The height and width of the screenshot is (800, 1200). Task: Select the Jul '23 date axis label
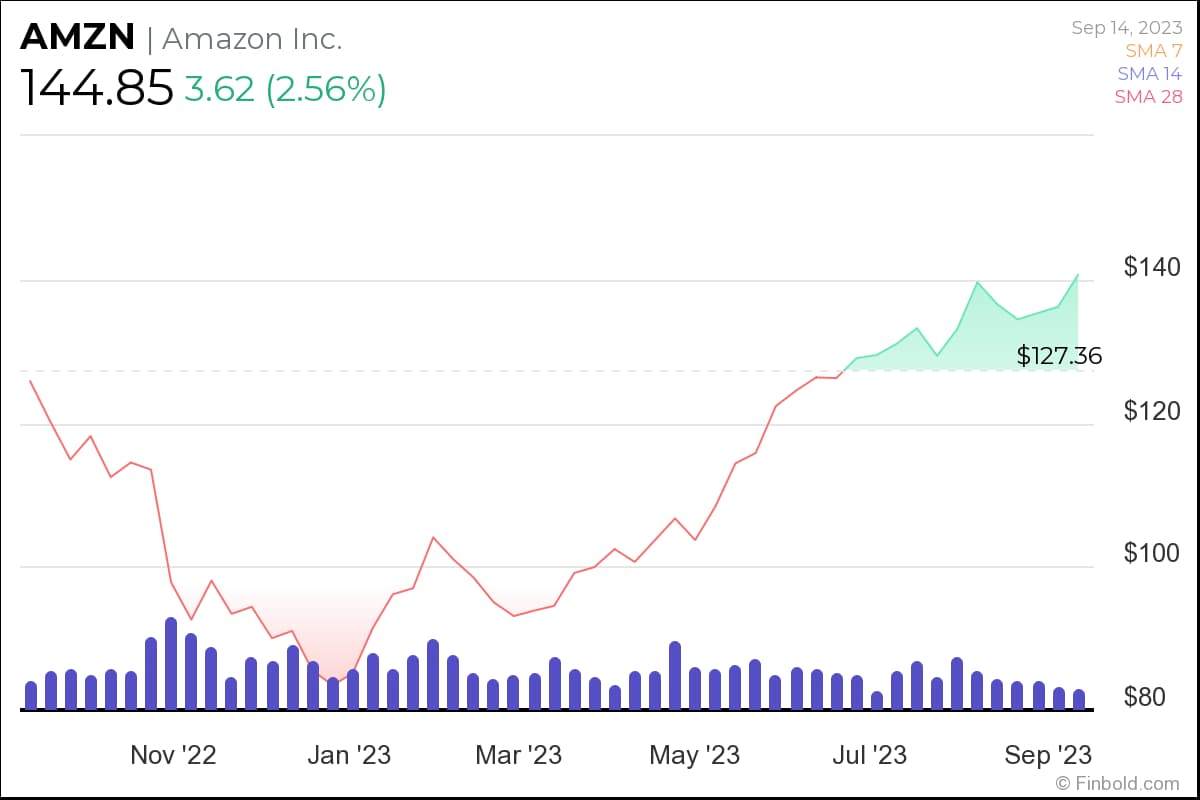(x=868, y=755)
